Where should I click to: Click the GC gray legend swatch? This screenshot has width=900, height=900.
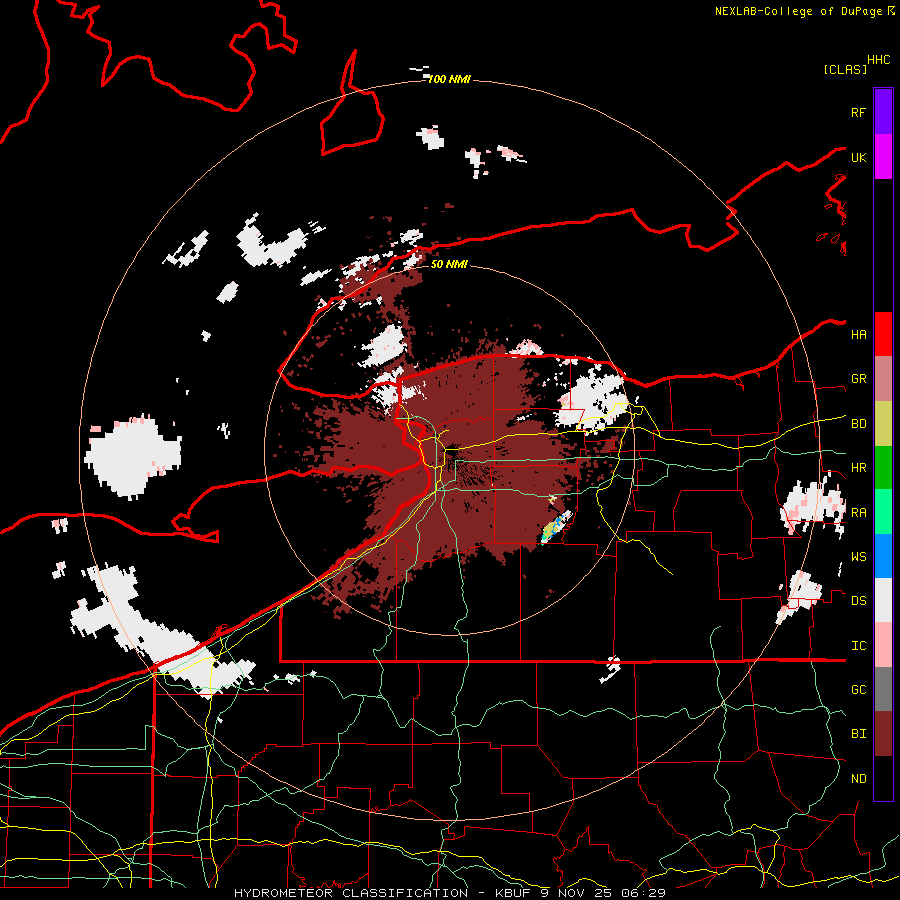point(883,689)
